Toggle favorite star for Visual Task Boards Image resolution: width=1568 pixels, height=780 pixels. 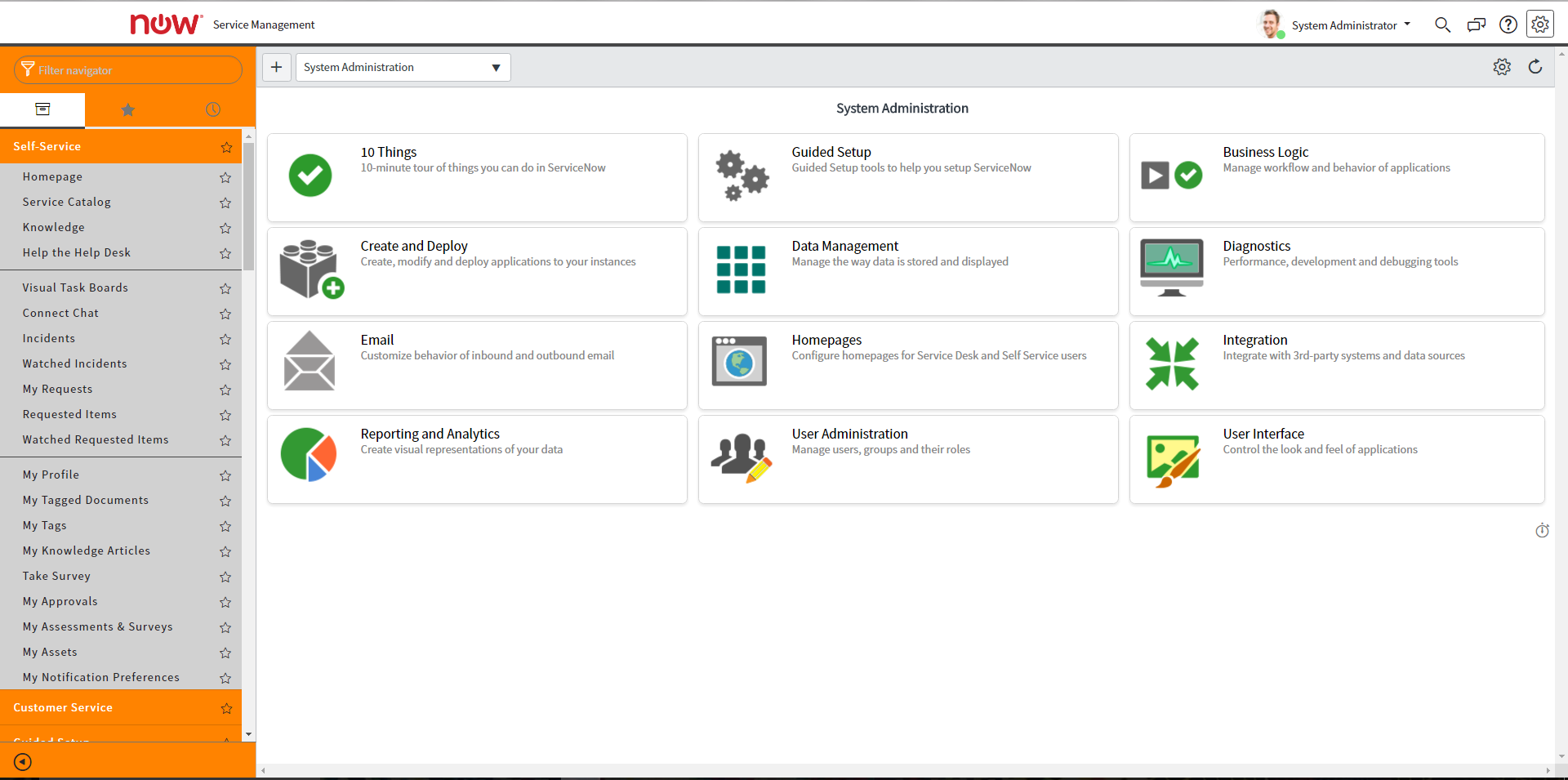coord(225,288)
